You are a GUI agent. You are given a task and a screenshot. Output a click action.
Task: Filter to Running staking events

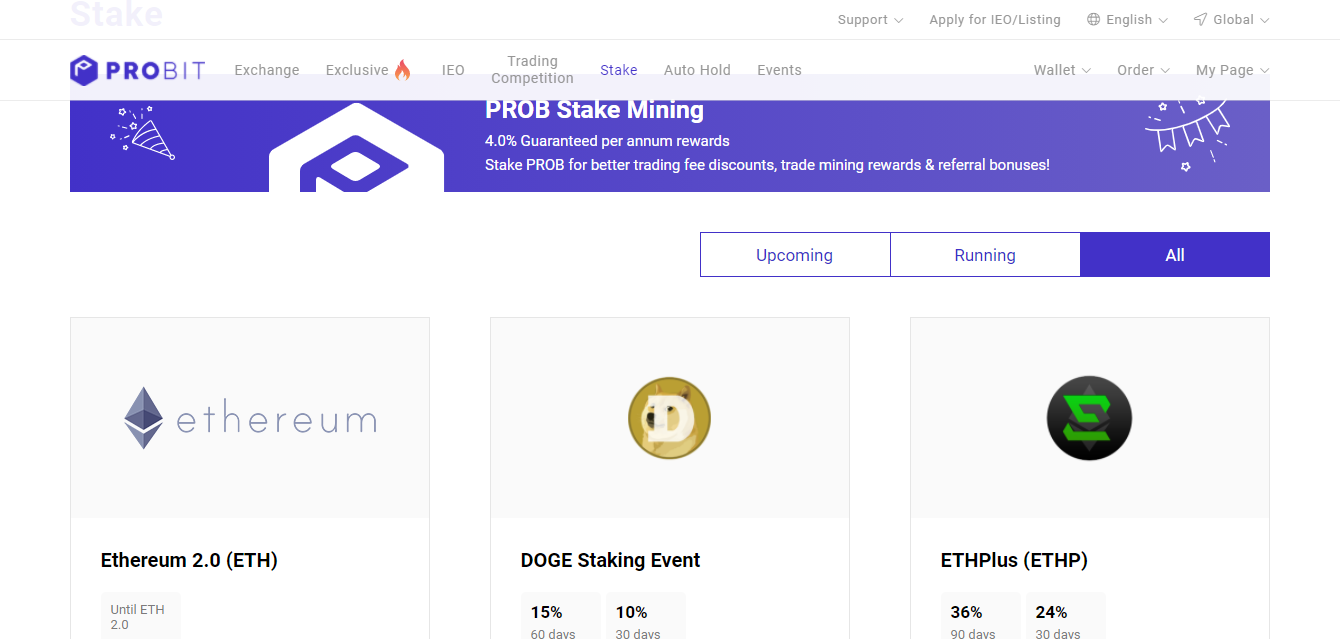[x=985, y=255]
